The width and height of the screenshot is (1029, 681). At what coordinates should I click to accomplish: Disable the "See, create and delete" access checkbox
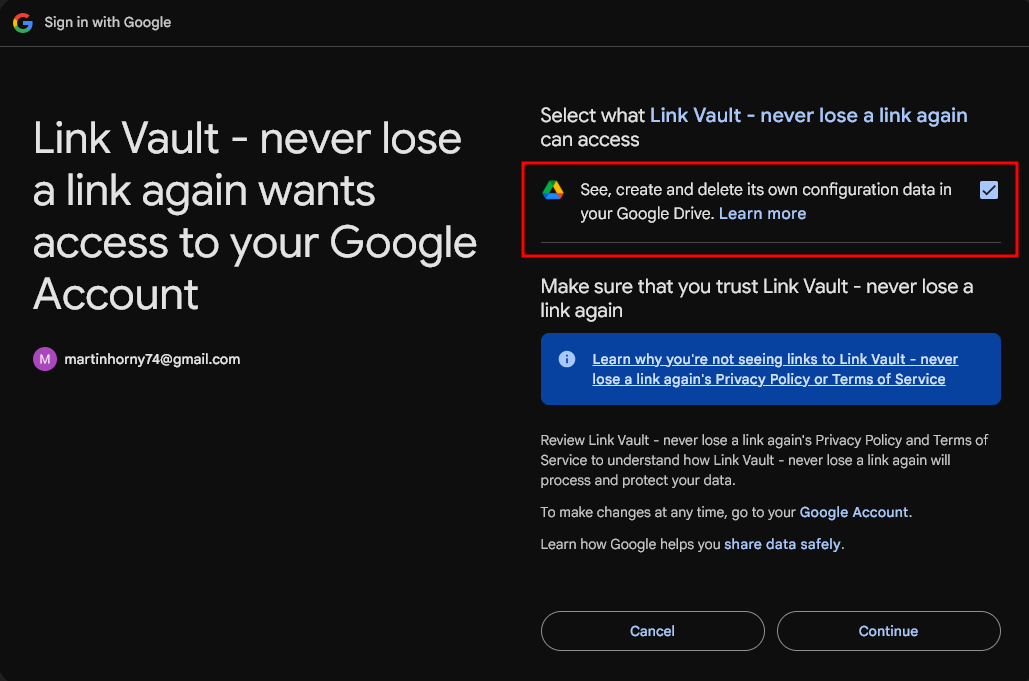point(988,190)
